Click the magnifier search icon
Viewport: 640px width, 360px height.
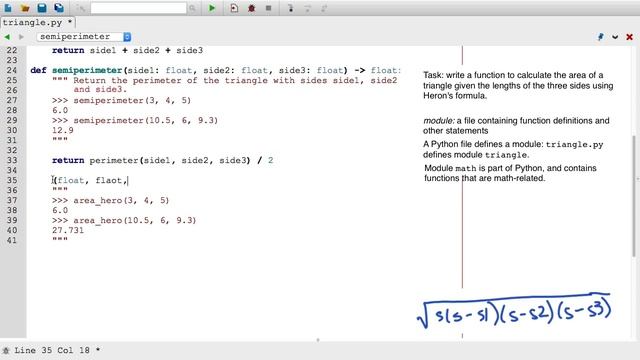tap(192, 8)
